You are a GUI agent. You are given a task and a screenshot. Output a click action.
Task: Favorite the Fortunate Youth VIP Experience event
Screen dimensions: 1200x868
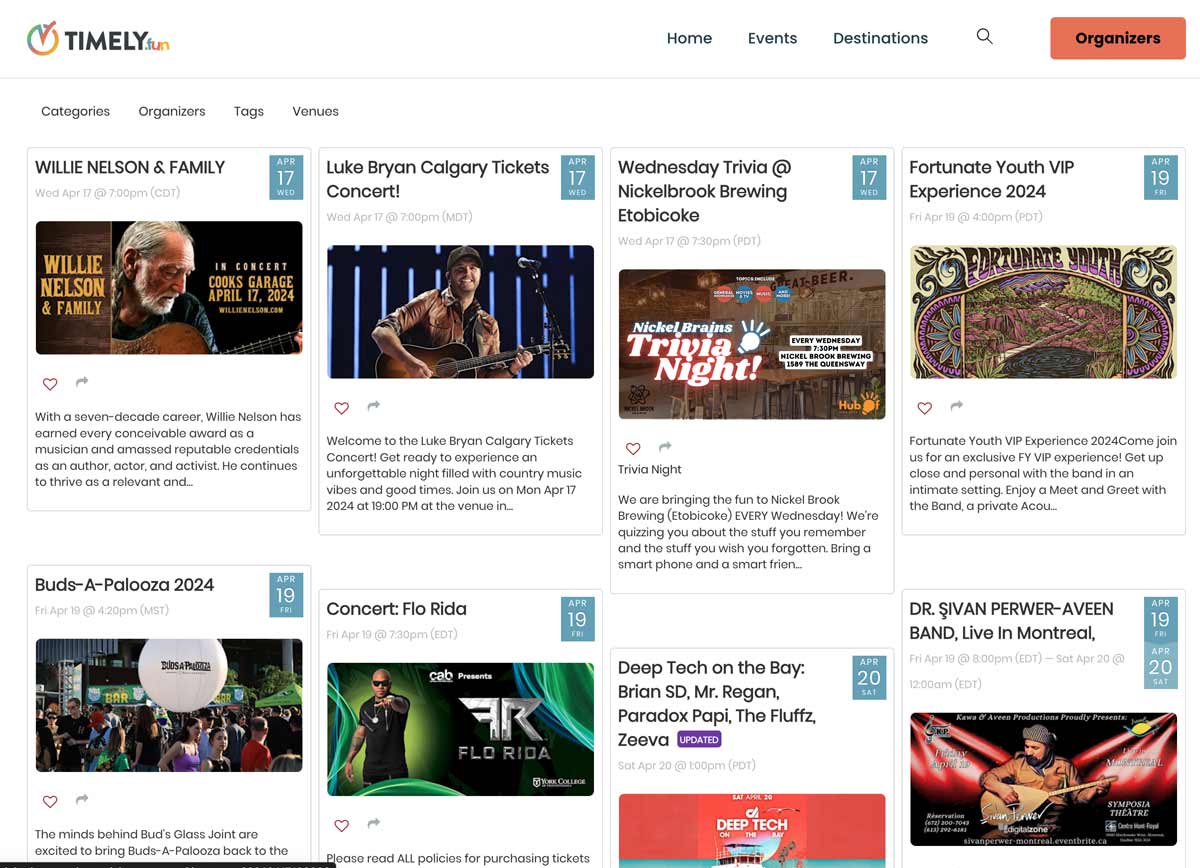(x=924, y=408)
